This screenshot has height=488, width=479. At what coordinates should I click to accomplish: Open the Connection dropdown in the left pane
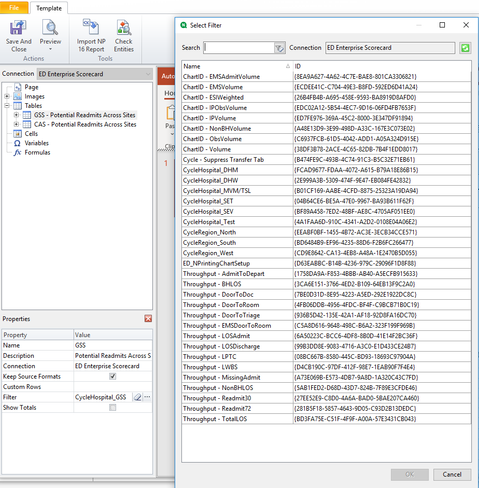click(94, 74)
